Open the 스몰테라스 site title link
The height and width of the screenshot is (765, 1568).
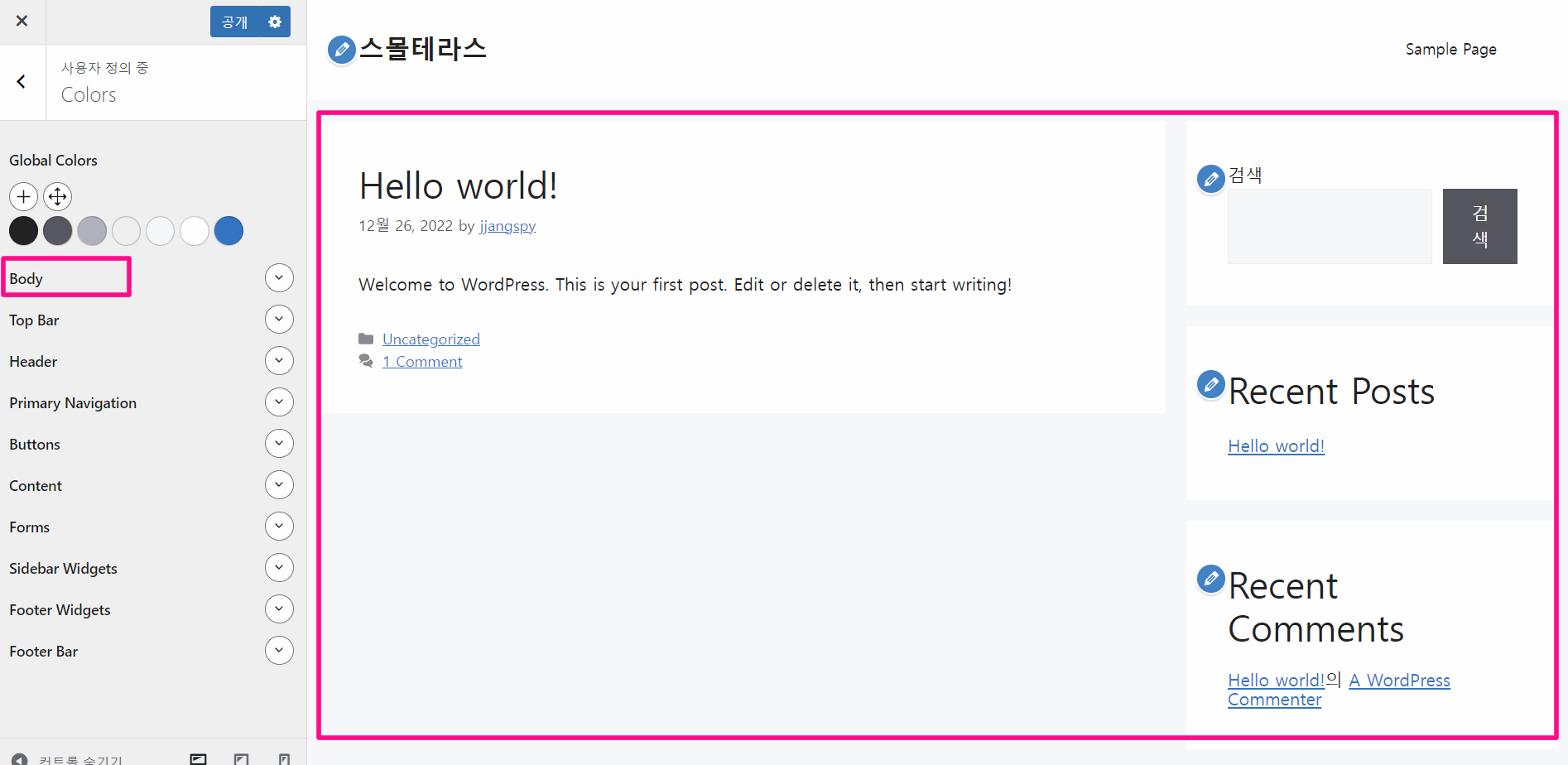(x=423, y=49)
